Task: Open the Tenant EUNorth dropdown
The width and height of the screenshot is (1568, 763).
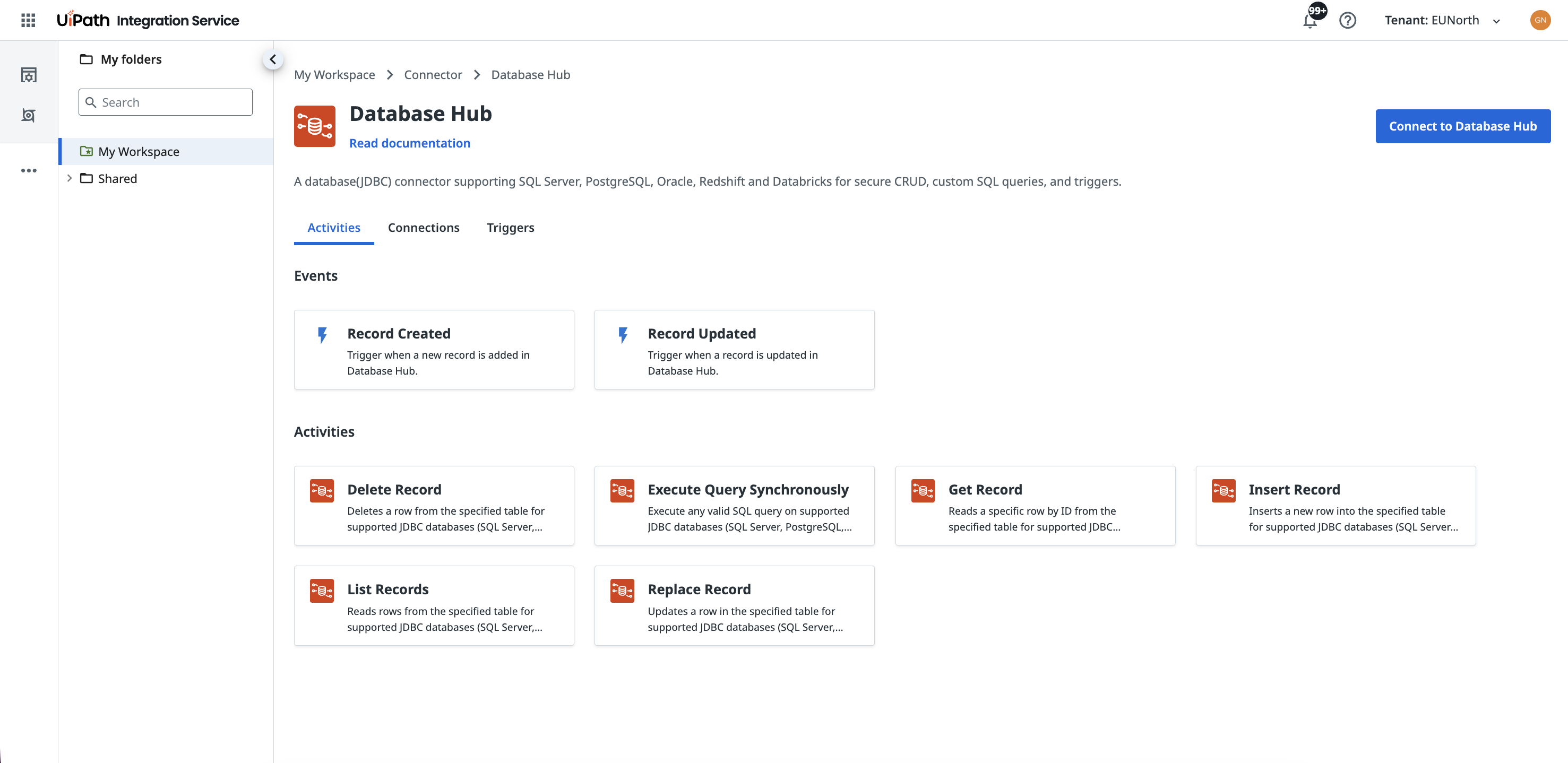Action: 1443,20
